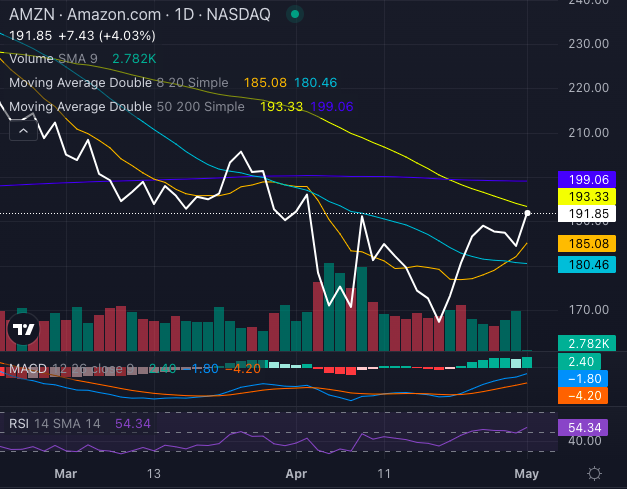Select the Volume SMA 9 indicator label
Screen dimensions: 627x489
tap(53, 59)
